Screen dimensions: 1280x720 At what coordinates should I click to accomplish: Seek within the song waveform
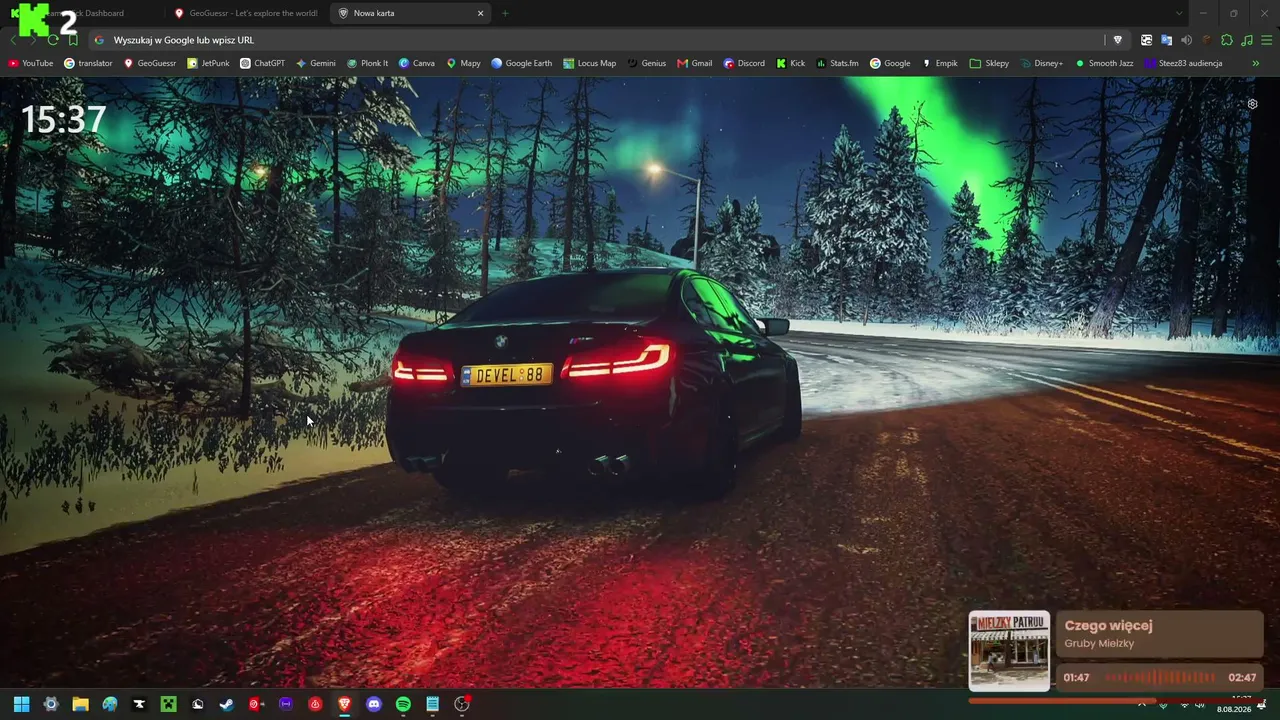(x=1160, y=677)
